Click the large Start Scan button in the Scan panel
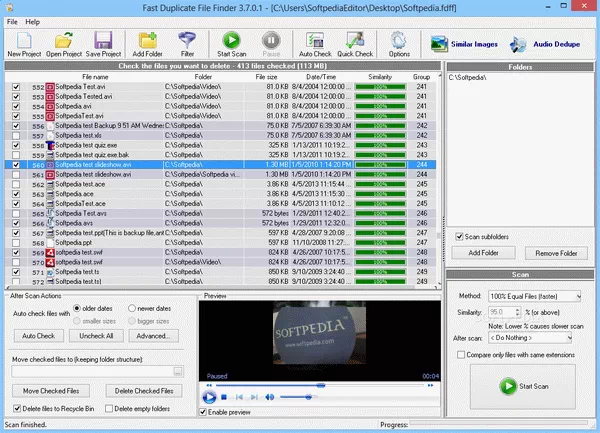This screenshot has height=433, width=600. click(523, 386)
